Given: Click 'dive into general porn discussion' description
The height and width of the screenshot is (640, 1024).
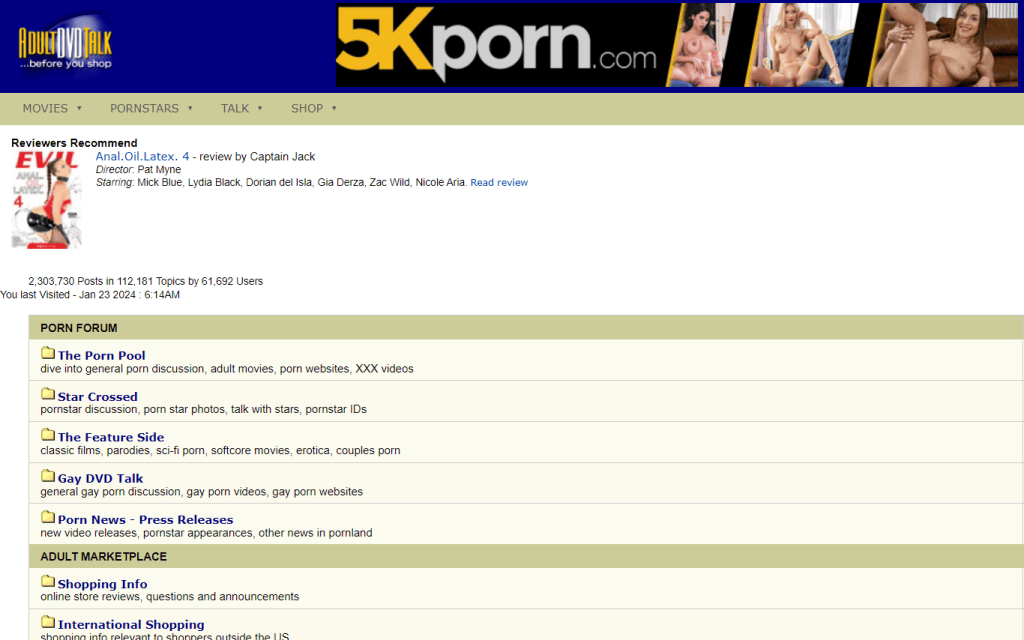Looking at the screenshot, I should click(227, 369).
